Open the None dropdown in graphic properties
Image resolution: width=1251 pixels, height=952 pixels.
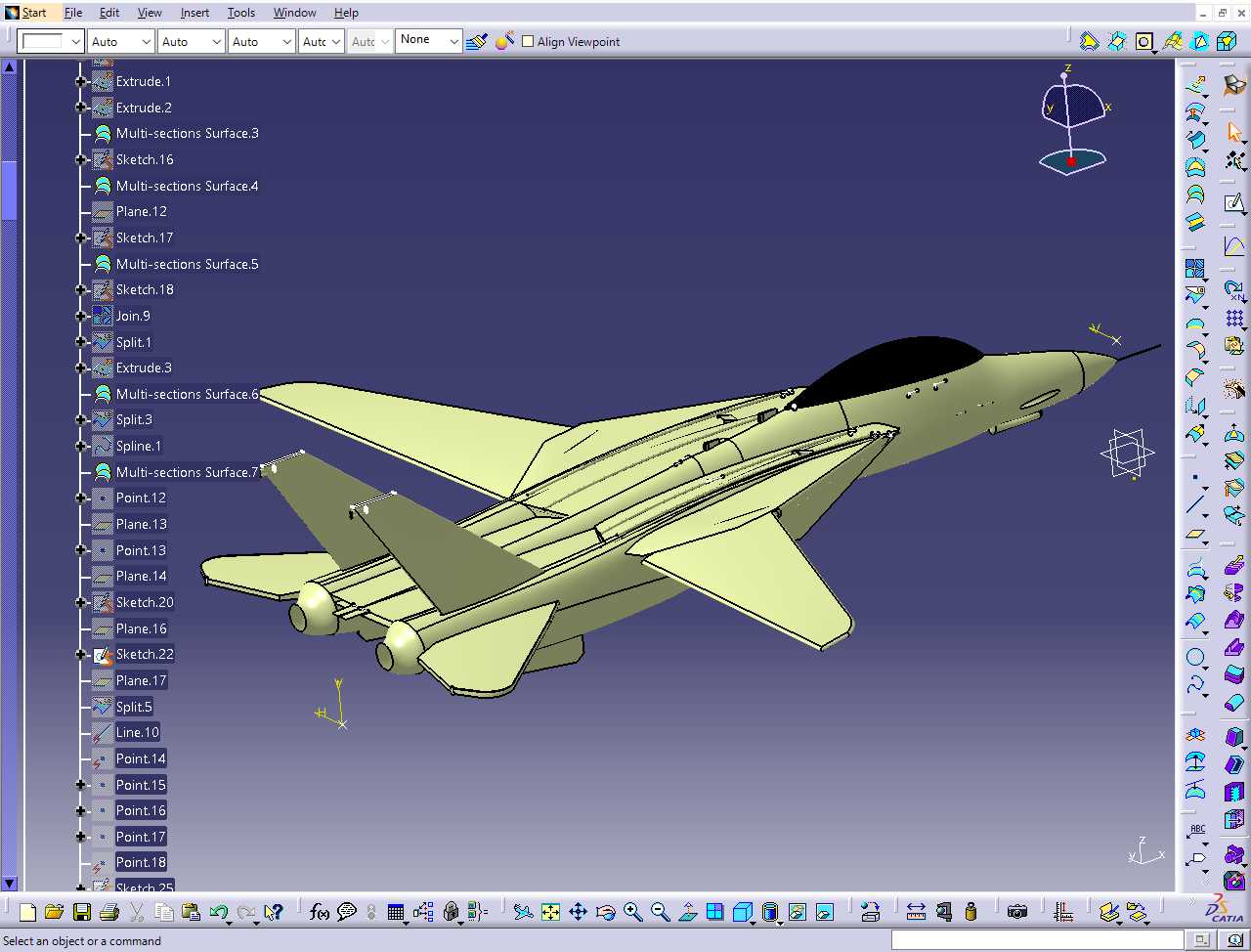tap(428, 40)
